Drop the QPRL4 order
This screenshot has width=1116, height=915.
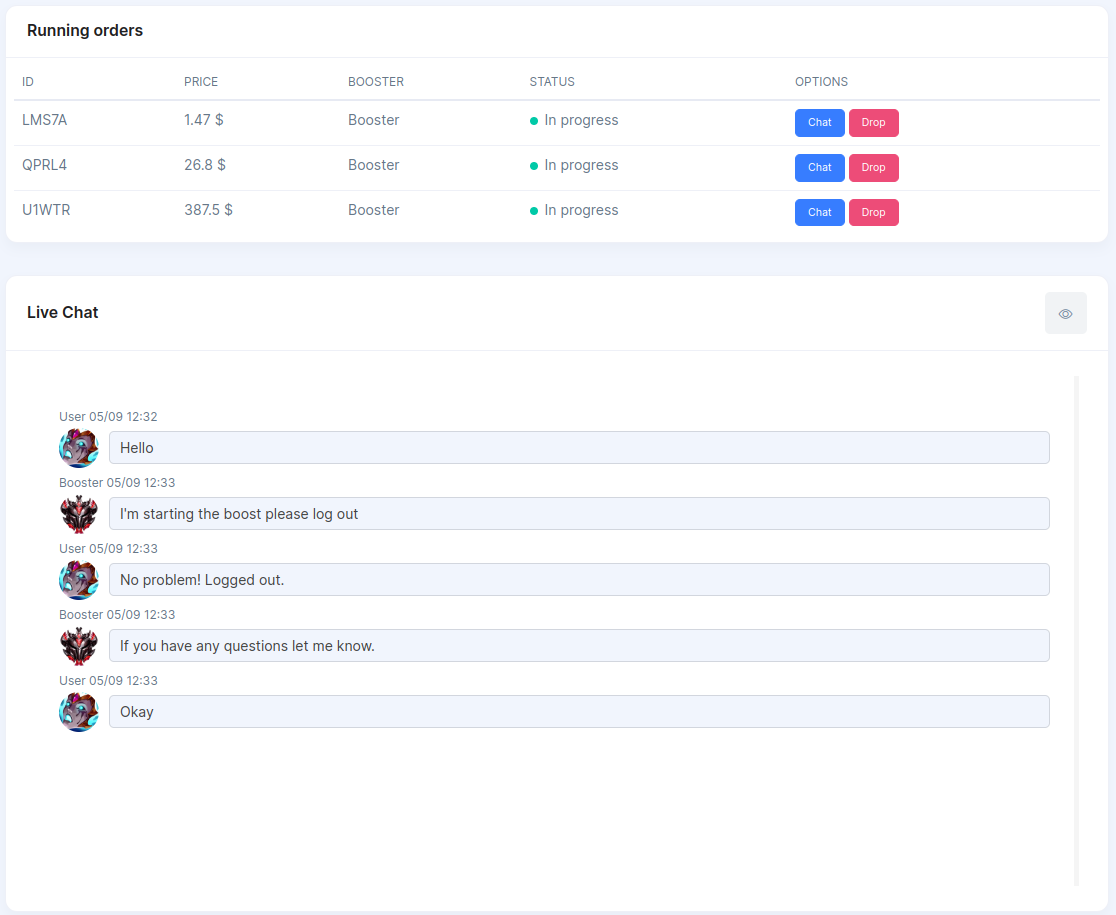click(873, 168)
